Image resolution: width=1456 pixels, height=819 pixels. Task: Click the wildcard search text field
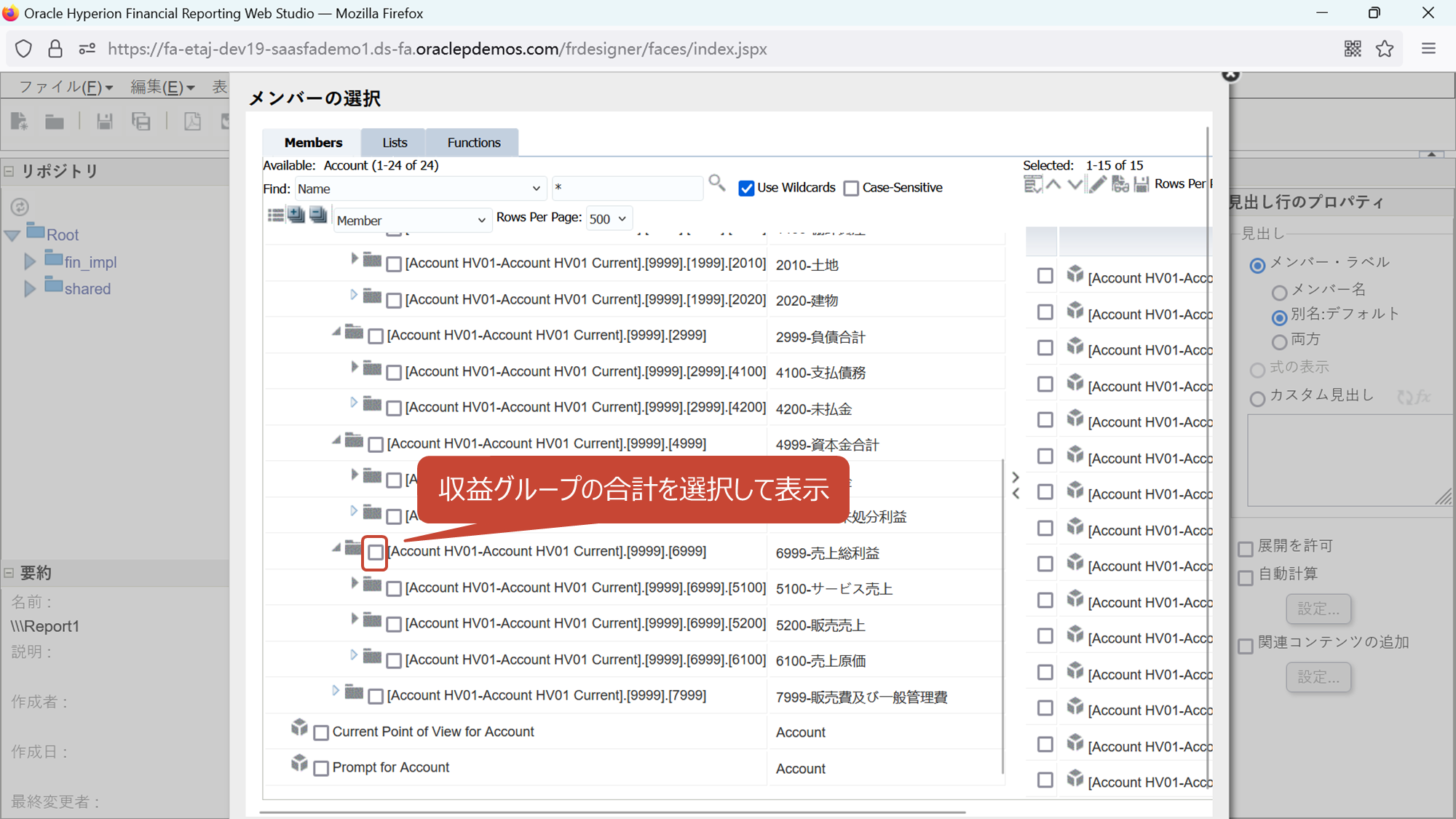(x=627, y=188)
